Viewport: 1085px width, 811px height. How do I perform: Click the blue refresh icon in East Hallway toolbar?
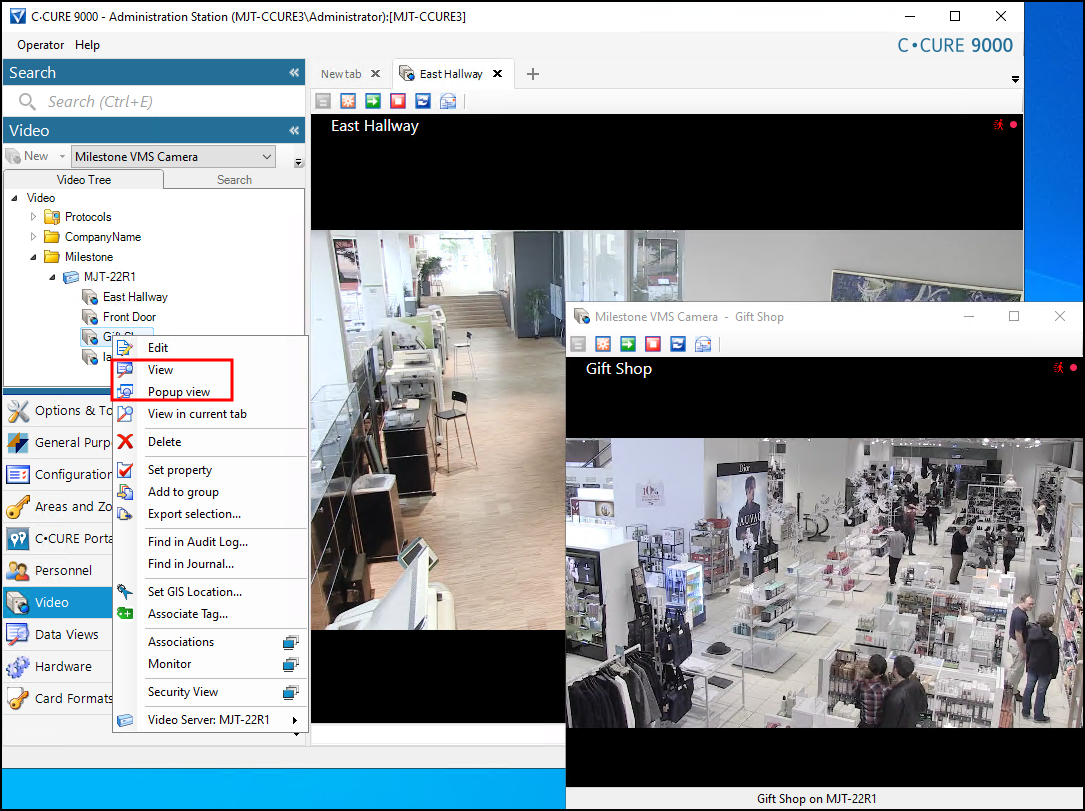tap(423, 101)
